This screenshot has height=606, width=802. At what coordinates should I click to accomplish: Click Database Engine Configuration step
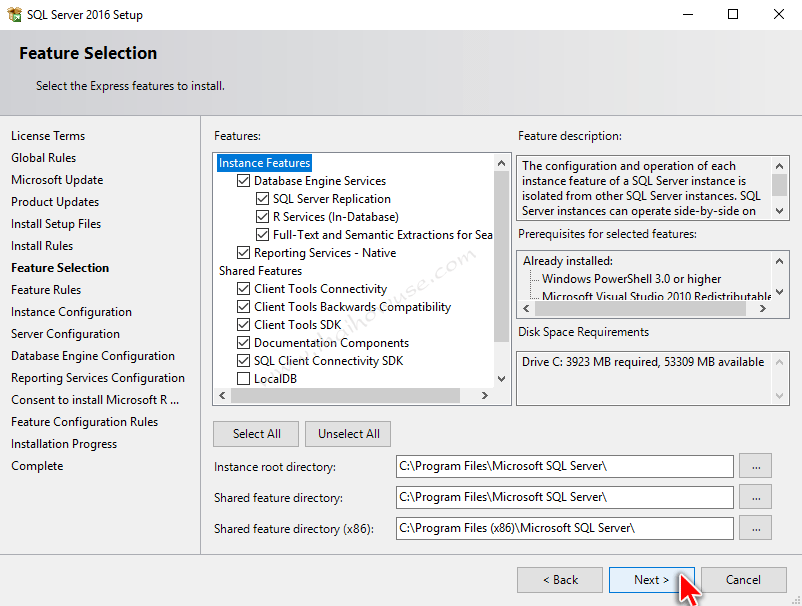pyautogui.click(x=93, y=356)
